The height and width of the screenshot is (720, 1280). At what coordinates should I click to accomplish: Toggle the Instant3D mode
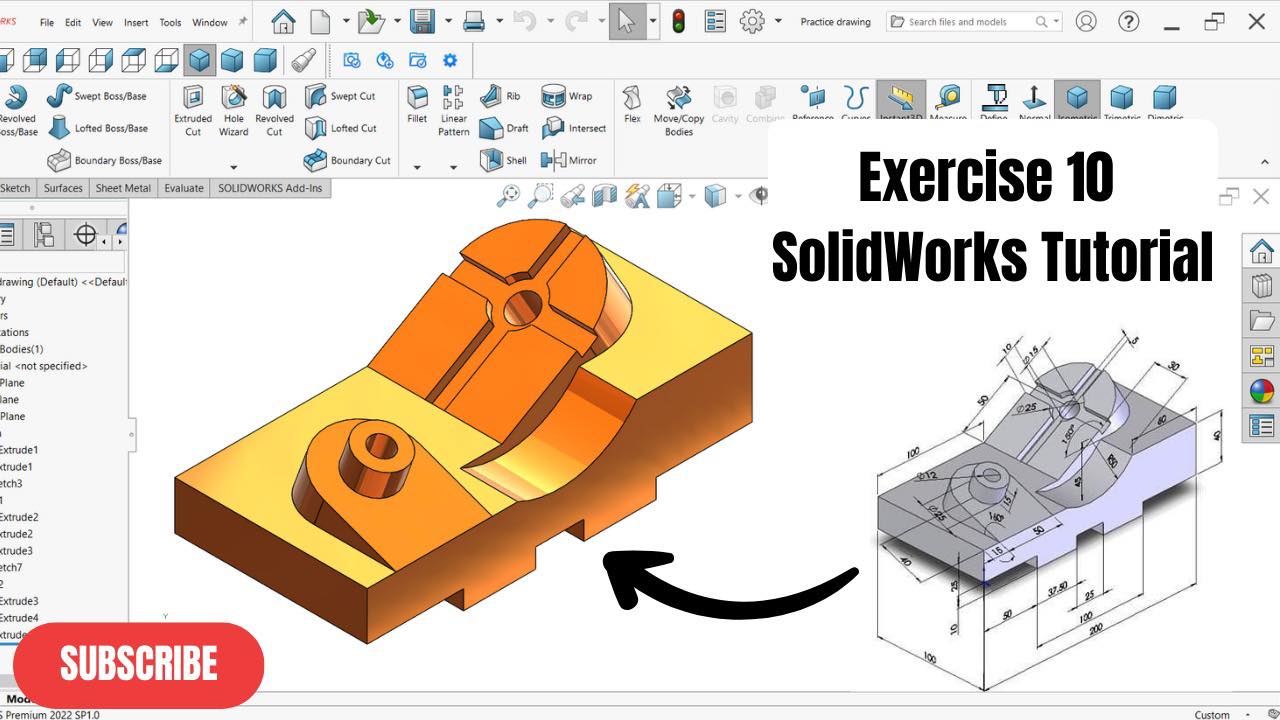[901, 101]
